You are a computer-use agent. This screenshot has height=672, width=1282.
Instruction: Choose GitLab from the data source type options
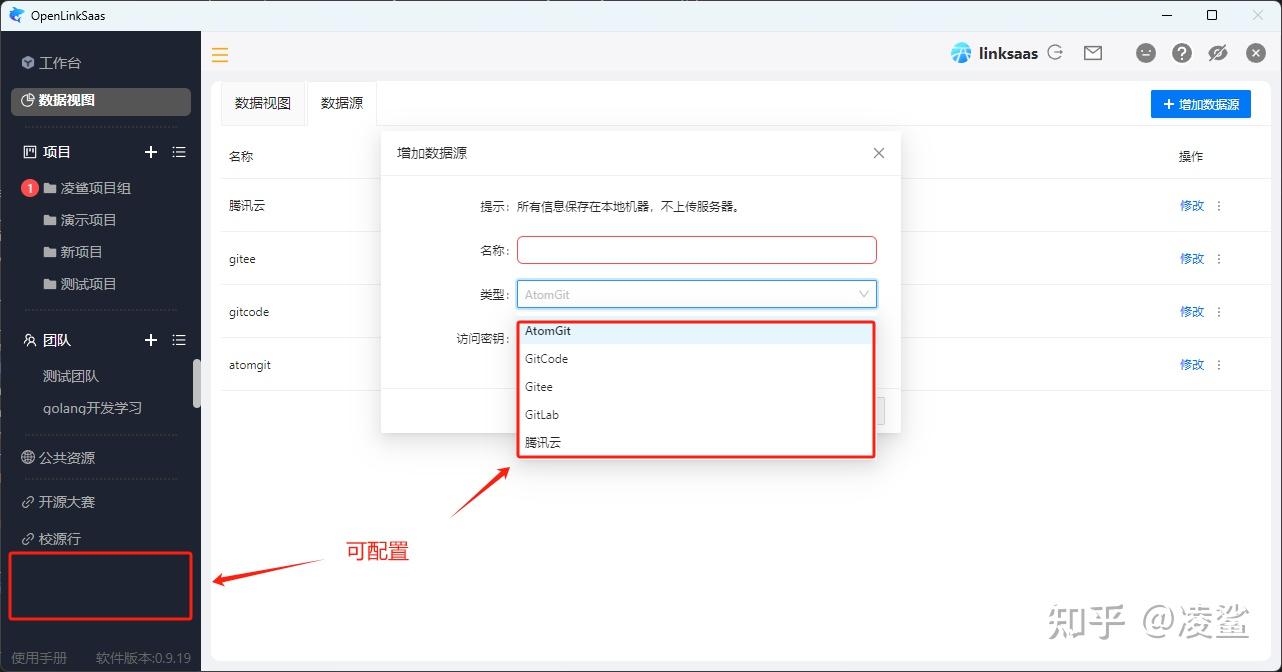(541, 414)
